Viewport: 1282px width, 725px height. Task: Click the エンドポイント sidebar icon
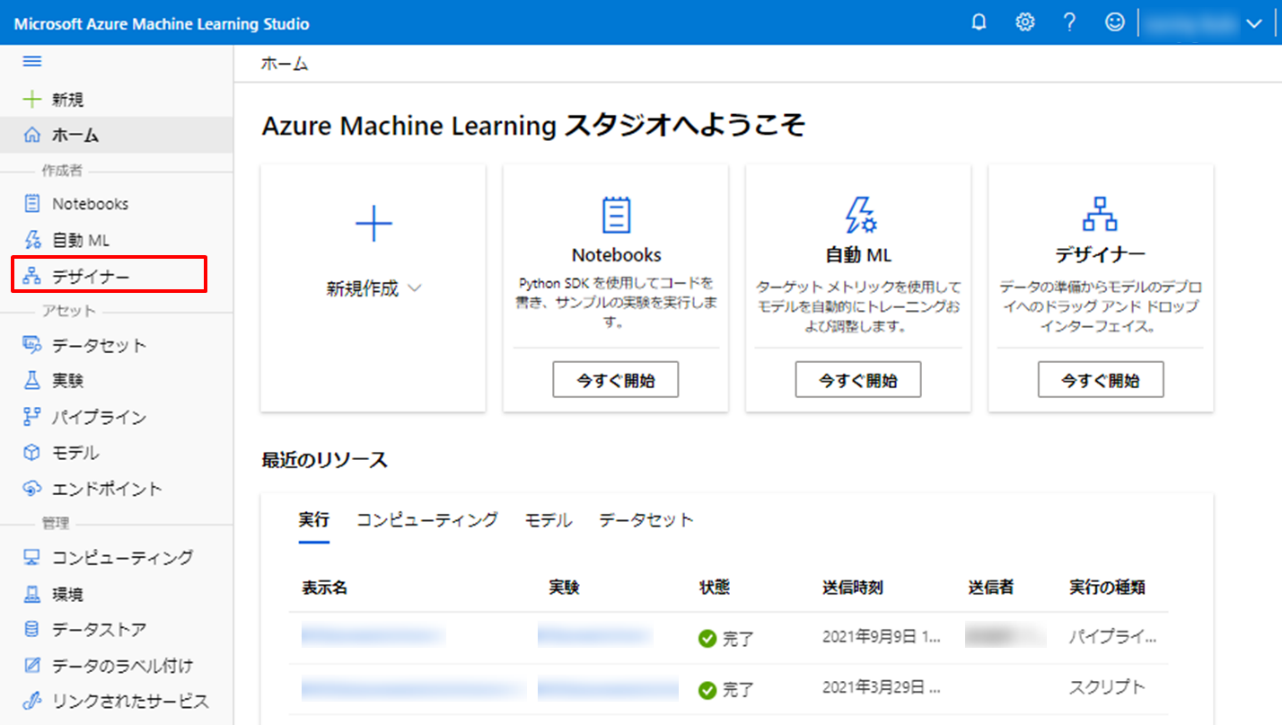tap(32, 489)
